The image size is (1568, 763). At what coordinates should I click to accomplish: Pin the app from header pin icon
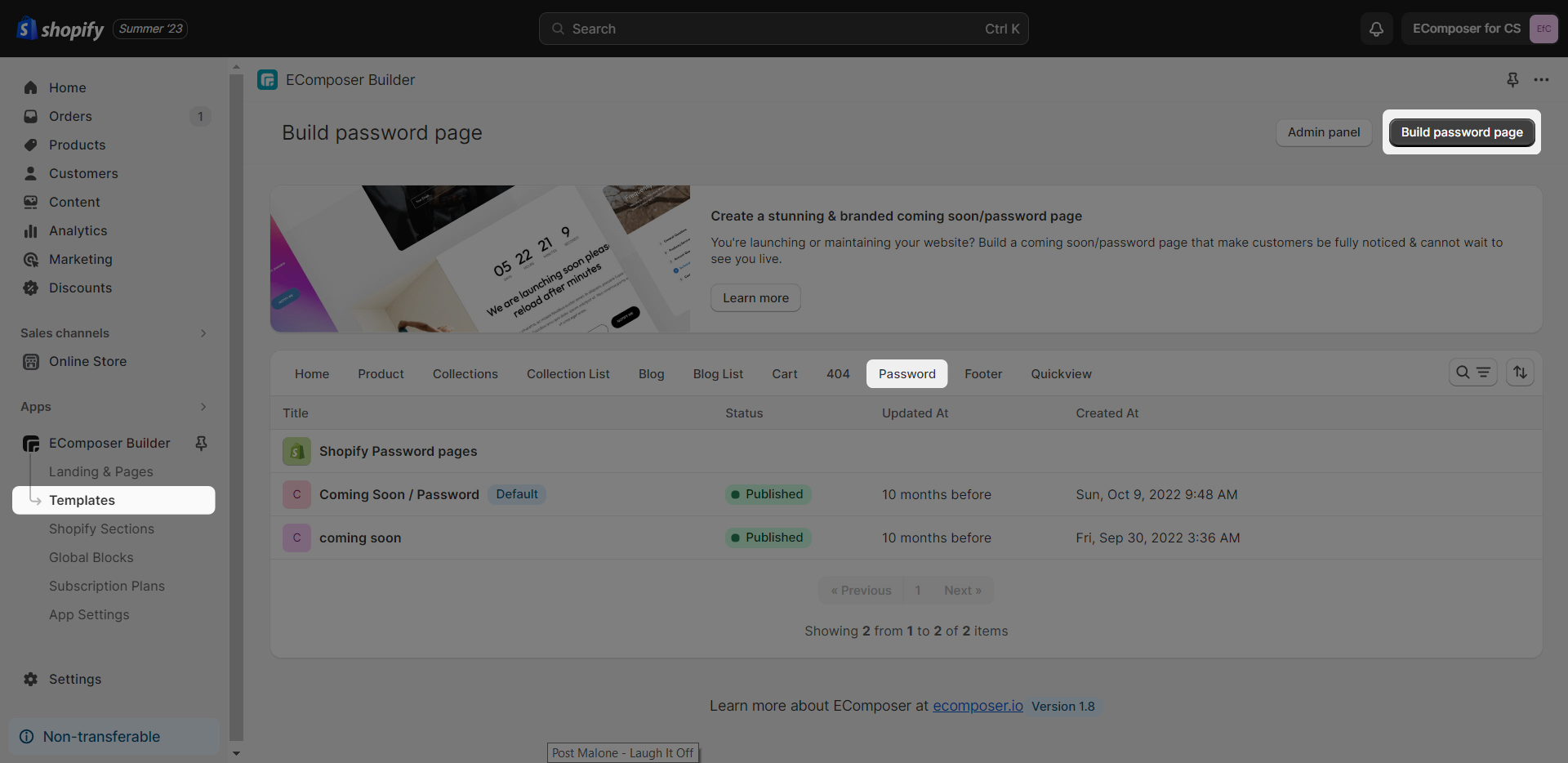click(1512, 80)
